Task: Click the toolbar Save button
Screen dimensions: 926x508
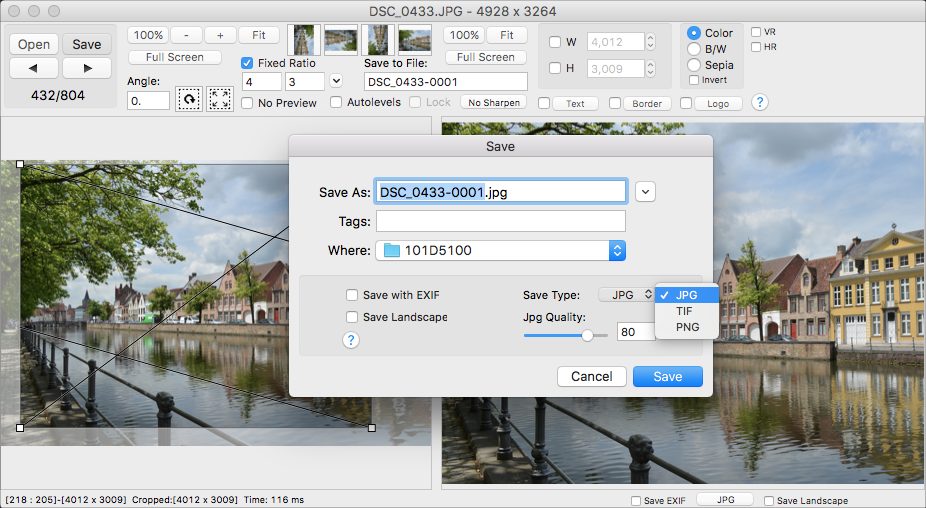Action: point(87,44)
